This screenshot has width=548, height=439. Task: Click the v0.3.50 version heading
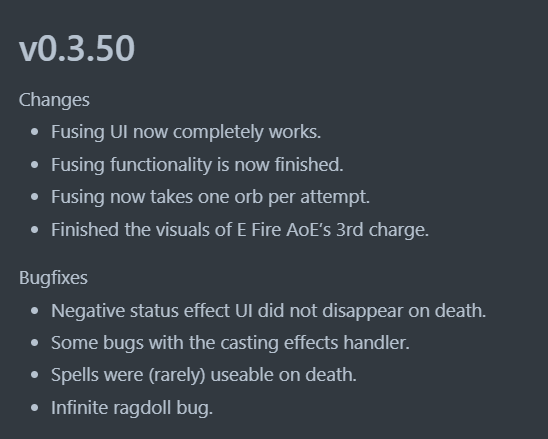[77, 48]
